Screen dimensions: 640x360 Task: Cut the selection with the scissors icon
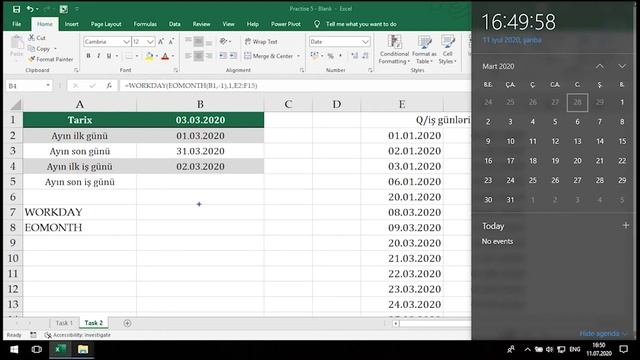[x=37, y=38]
